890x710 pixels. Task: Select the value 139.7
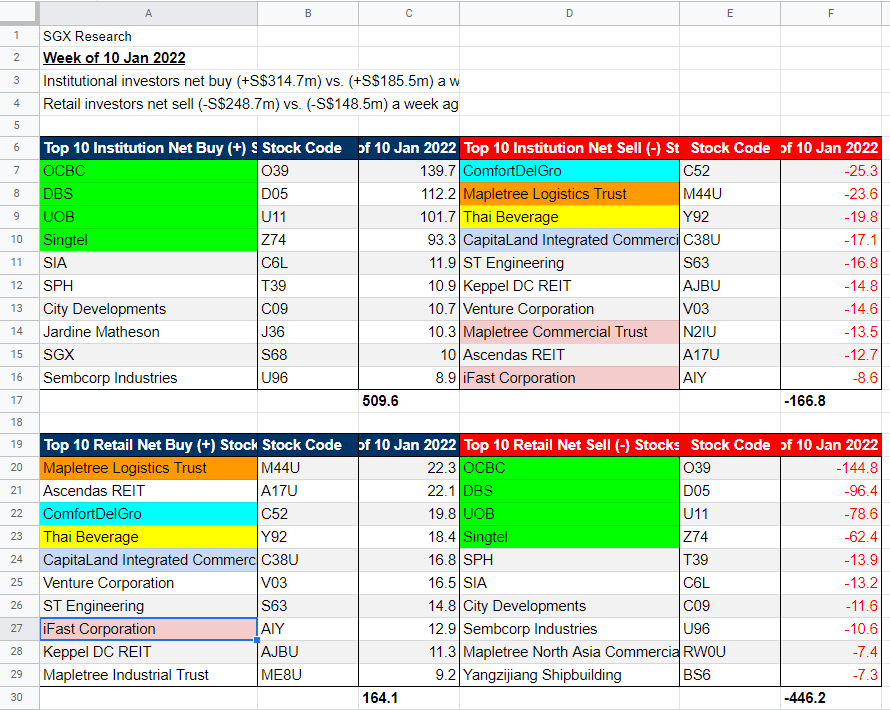pyautogui.click(x=409, y=171)
